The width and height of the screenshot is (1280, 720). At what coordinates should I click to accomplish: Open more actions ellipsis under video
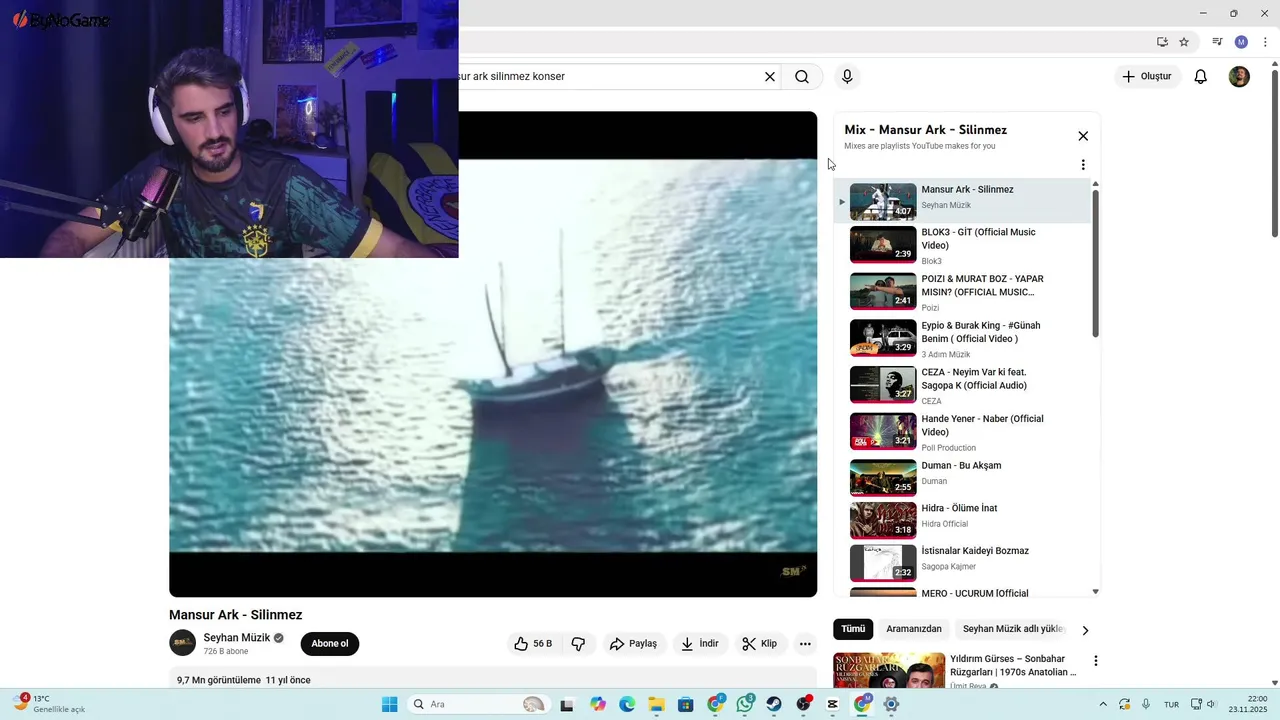(805, 644)
